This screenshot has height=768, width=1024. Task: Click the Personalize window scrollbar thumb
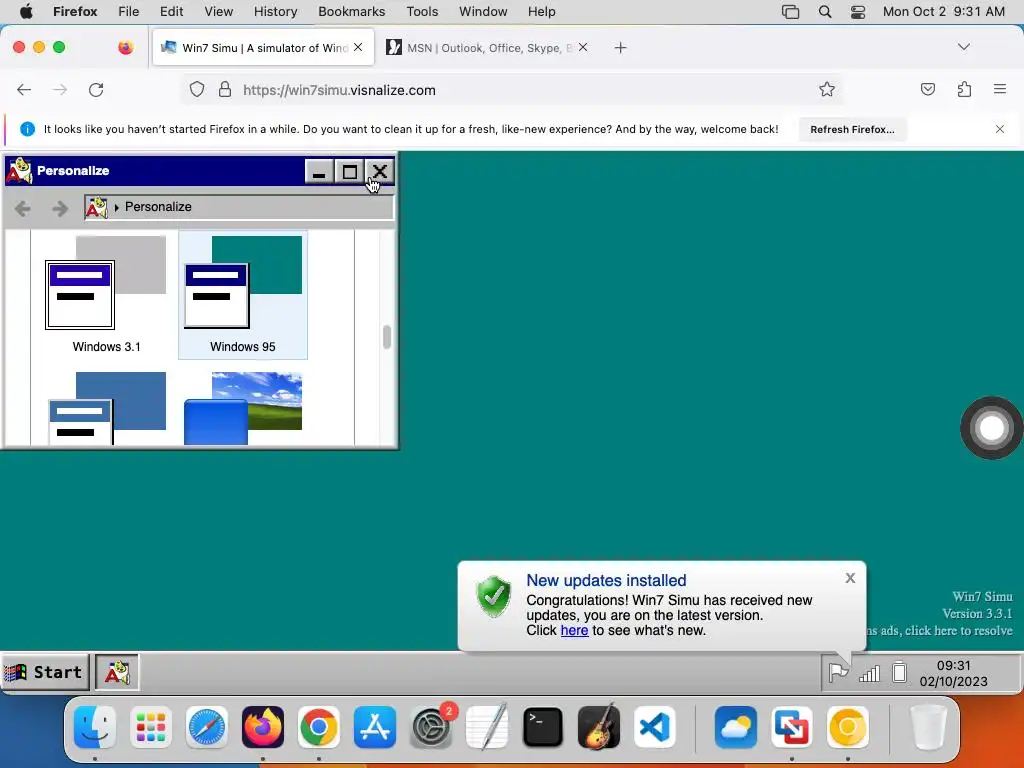coord(387,338)
